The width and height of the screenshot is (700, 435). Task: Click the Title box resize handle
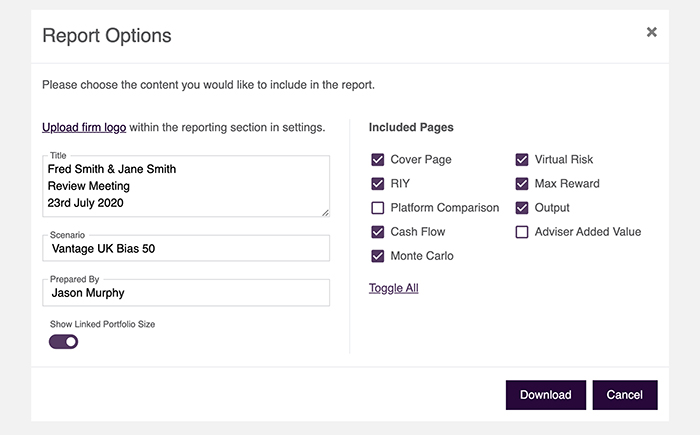point(325,213)
